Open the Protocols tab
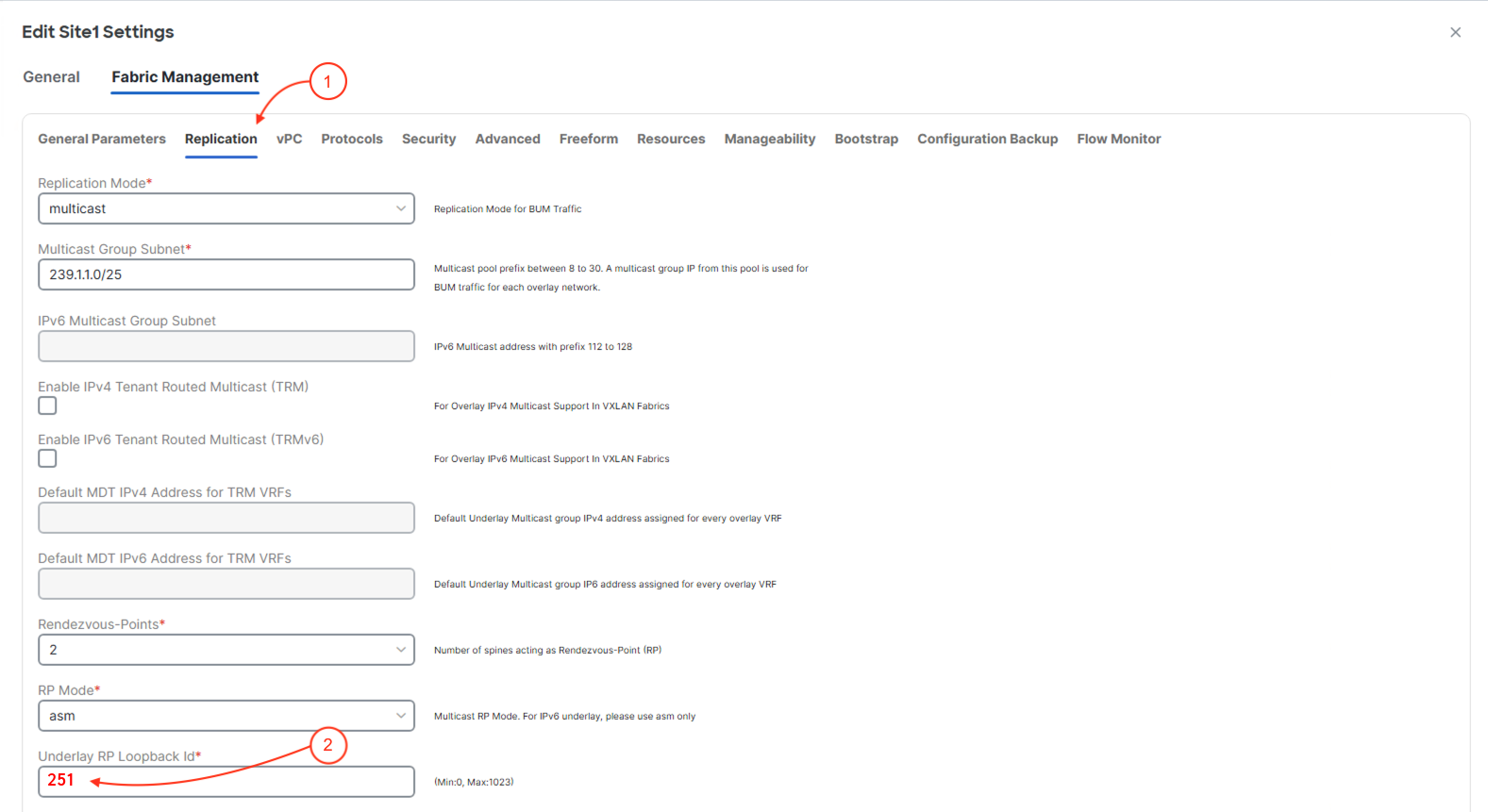The width and height of the screenshot is (1488, 812). click(352, 139)
